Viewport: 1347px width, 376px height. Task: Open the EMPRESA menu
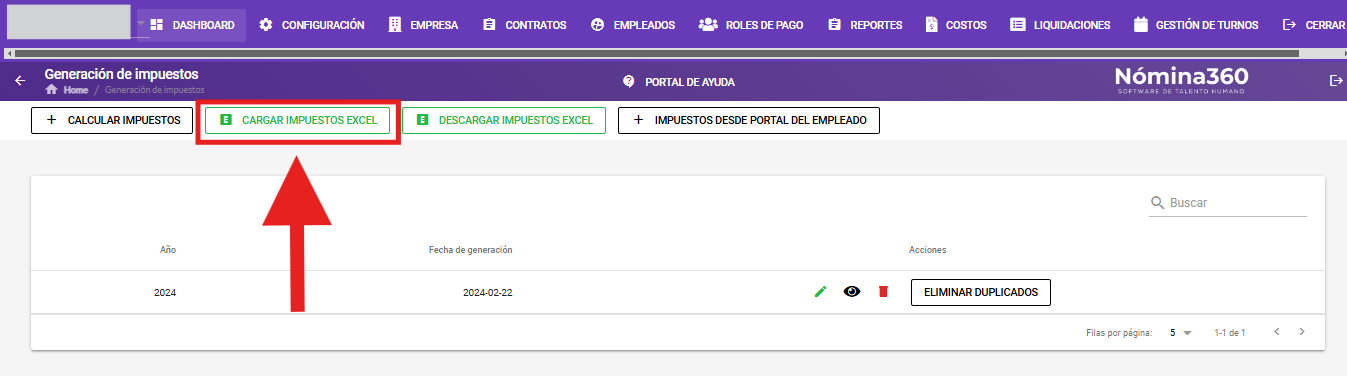(423, 25)
